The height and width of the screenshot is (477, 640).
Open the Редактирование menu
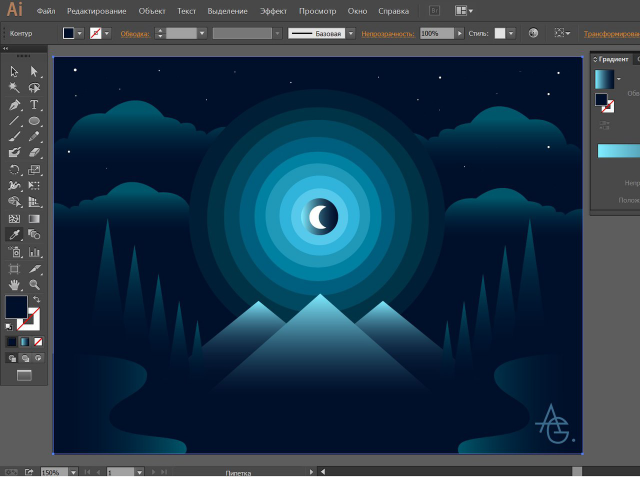96,11
